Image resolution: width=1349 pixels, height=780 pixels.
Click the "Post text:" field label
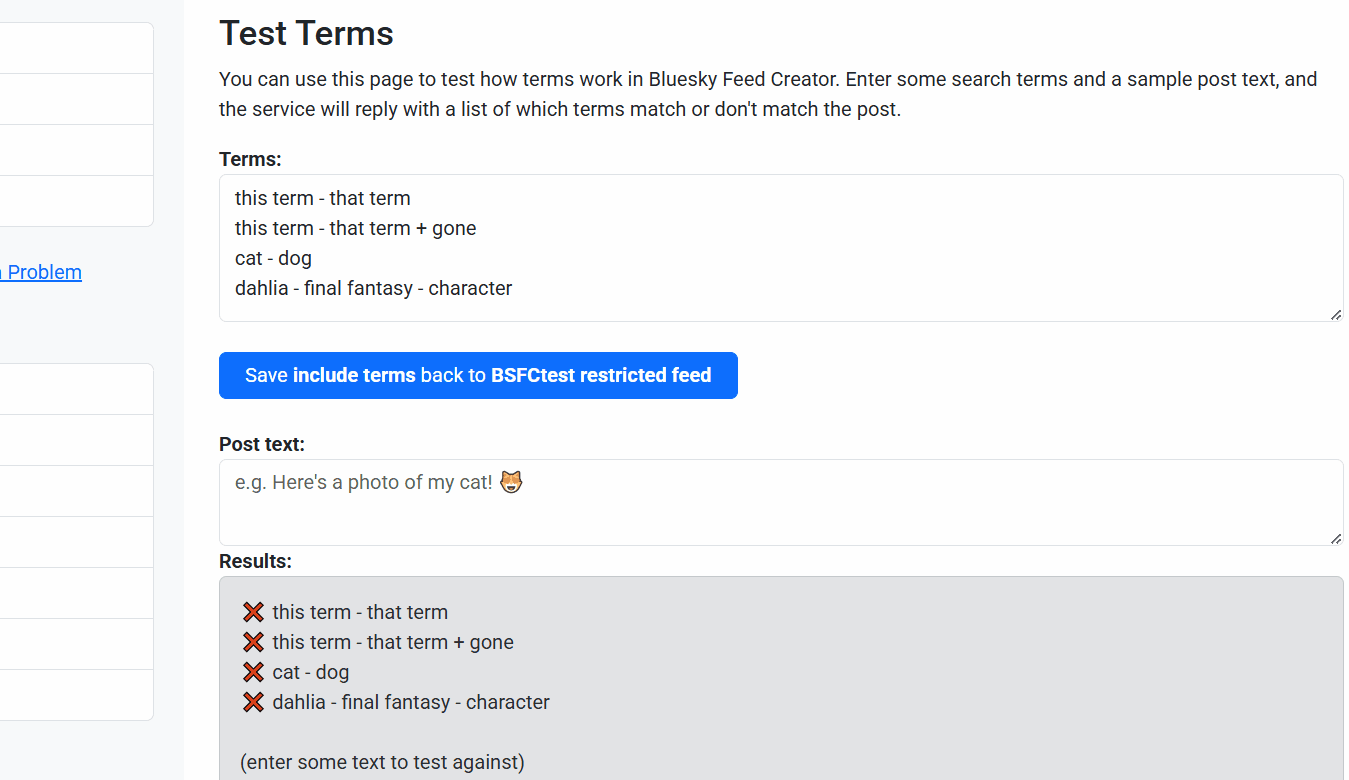click(x=262, y=444)
